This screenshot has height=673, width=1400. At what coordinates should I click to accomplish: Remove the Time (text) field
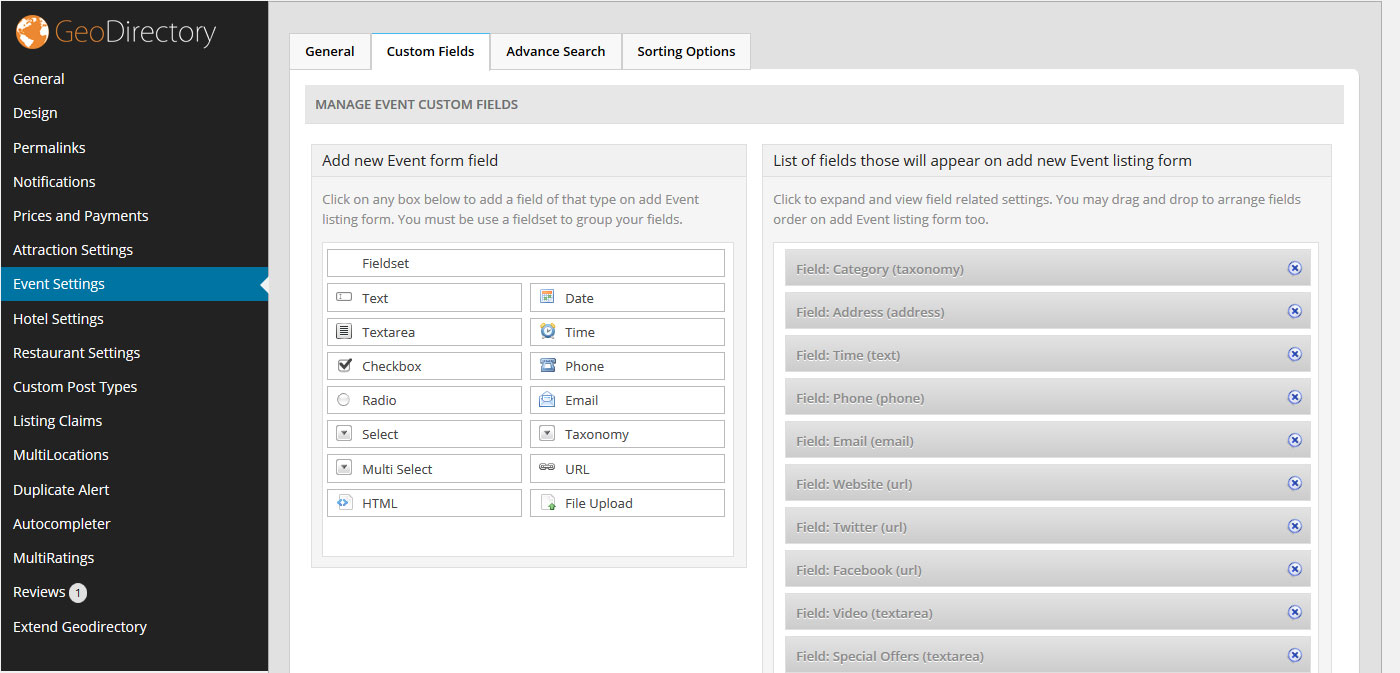click(x=1294, y=354)
